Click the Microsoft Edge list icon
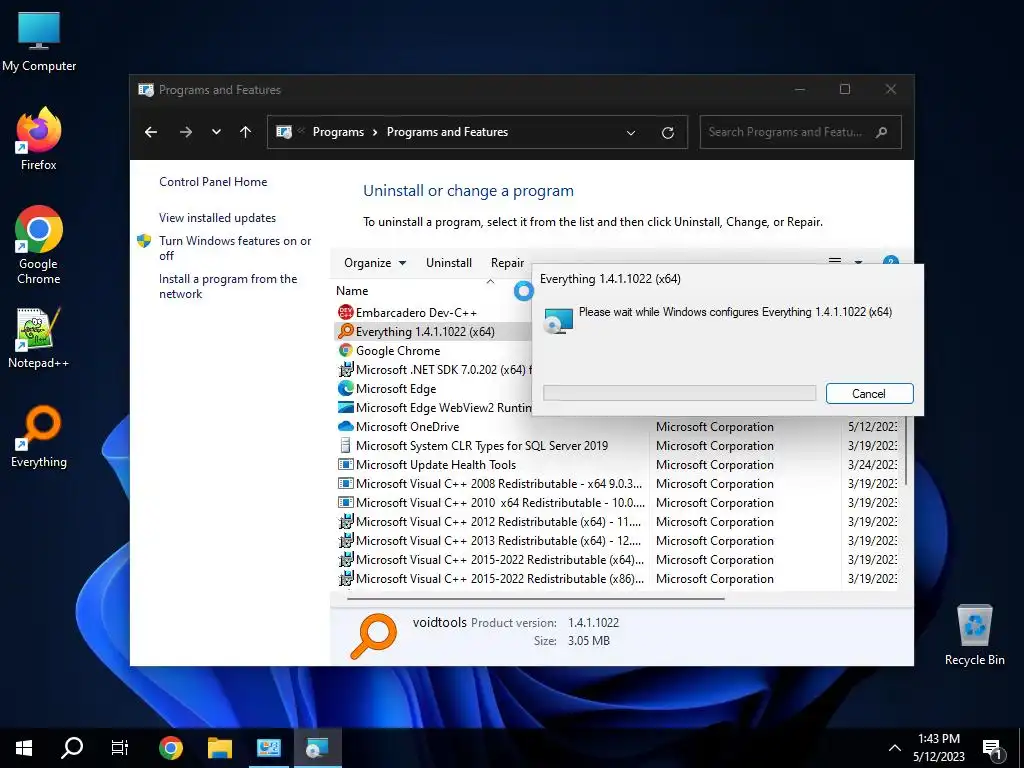The width and height of the screenshot is (1024, 768). (345, 388)
